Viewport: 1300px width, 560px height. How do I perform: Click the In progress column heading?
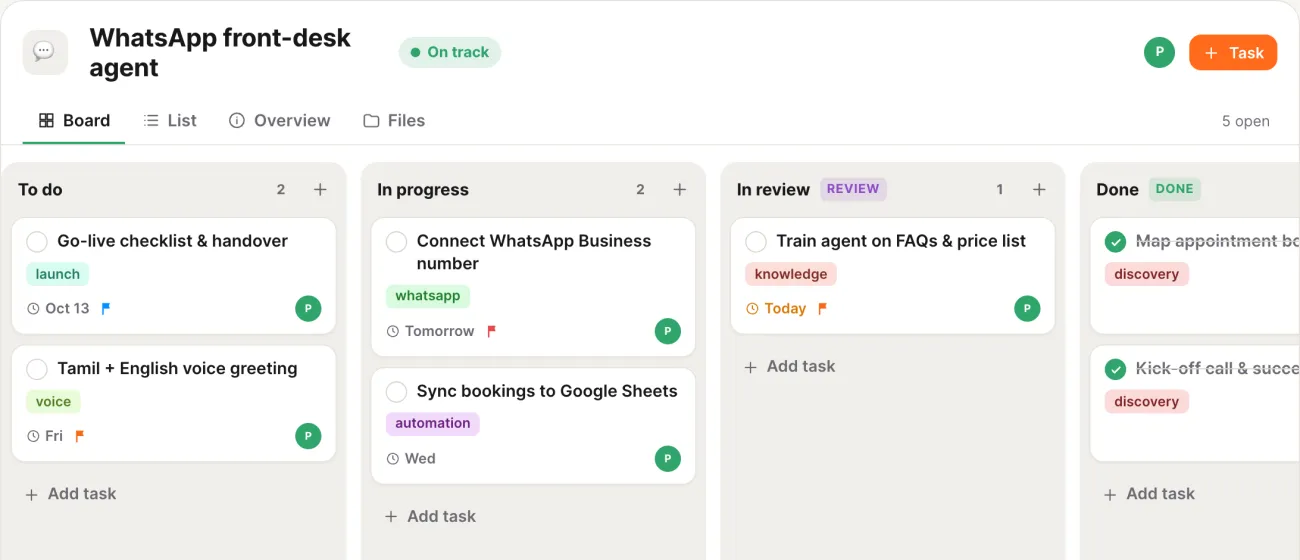point(423,189)
